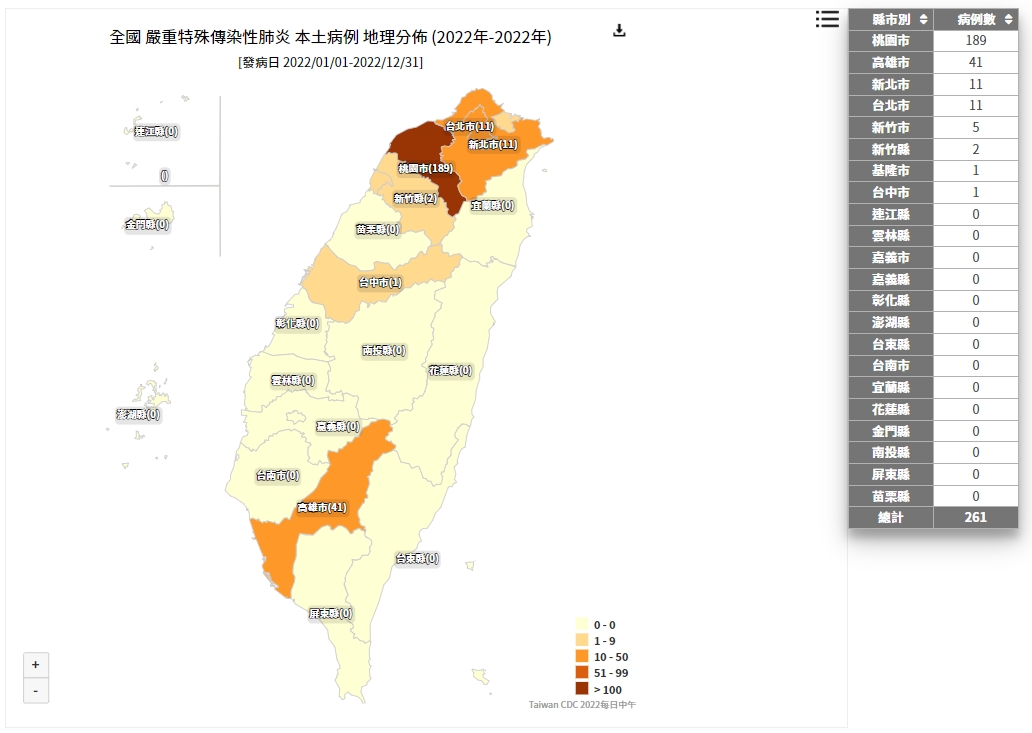The height and width of the screenshot is (733, 1032).
Task: Select 高雄市 row in the table
Action: point(933,63)
